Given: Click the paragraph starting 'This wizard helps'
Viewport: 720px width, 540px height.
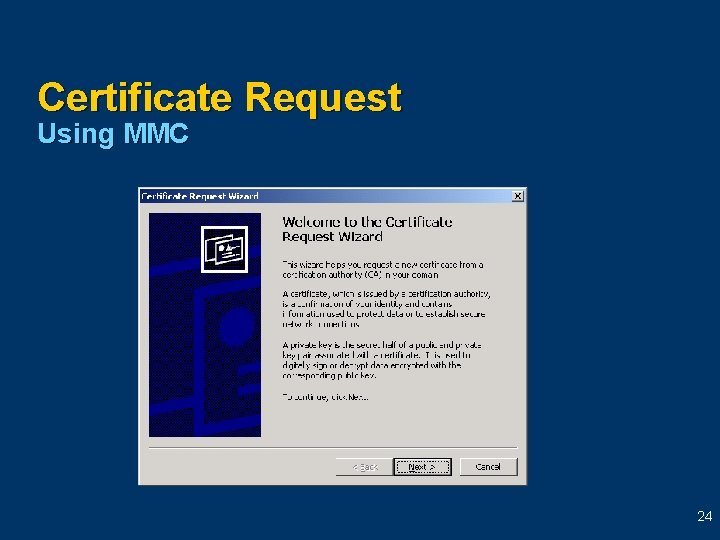Looking at the screenshot, I should (x=382, y=270).
